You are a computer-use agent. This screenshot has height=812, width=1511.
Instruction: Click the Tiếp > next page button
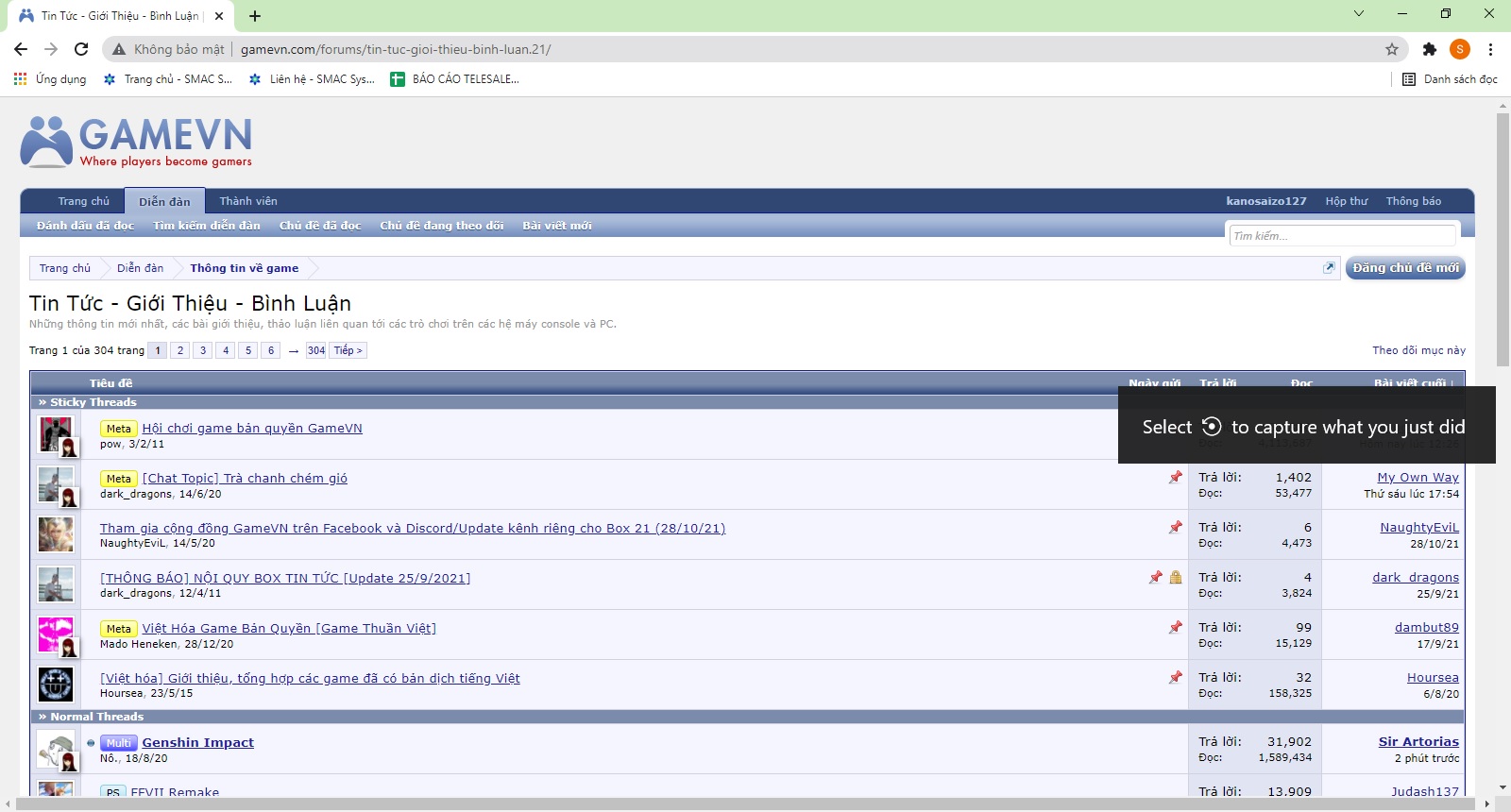tap(348, 350)
